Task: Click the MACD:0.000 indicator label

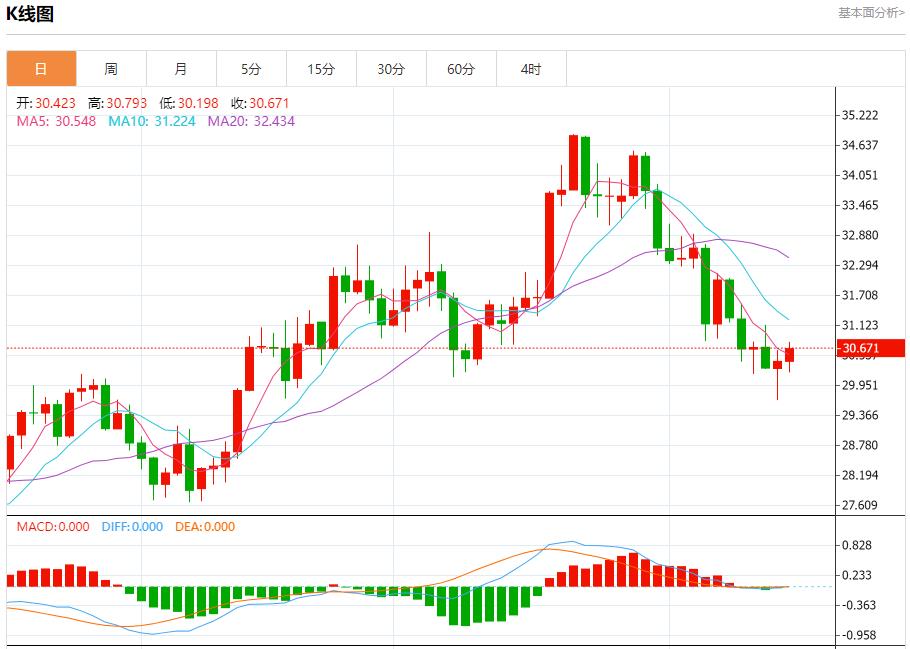Action: (x=52, y=527)
